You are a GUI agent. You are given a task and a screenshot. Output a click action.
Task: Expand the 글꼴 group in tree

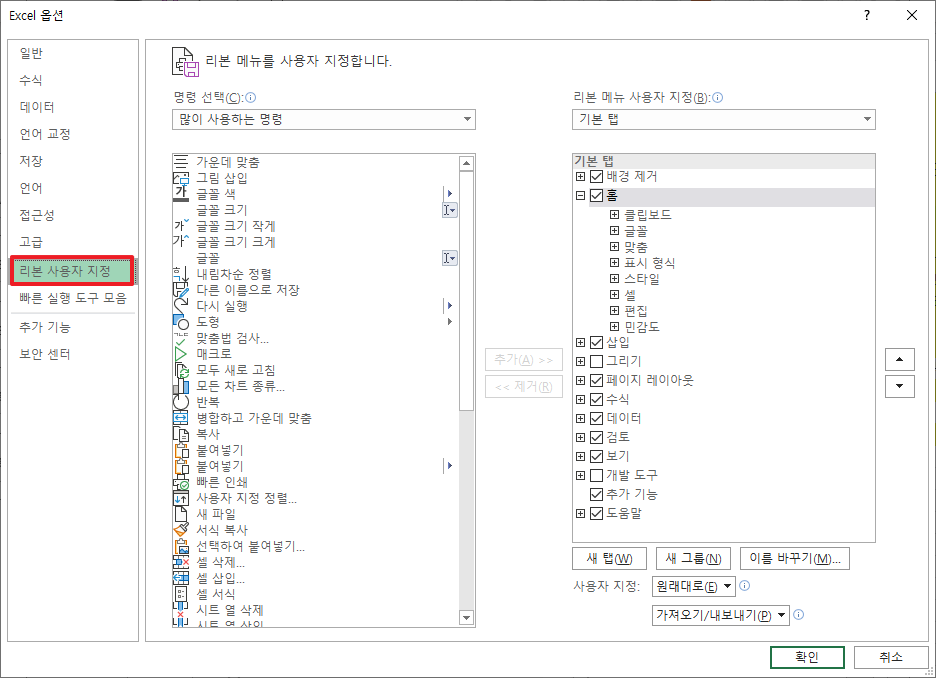614,230
